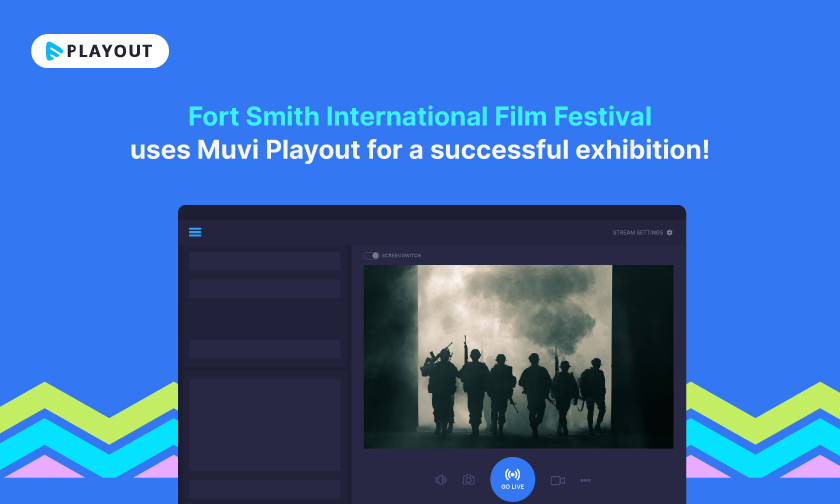Viewport: 840px width, 504px height.
Task: Click the STREAM SETTINGS label
Action: coord(638,232)
